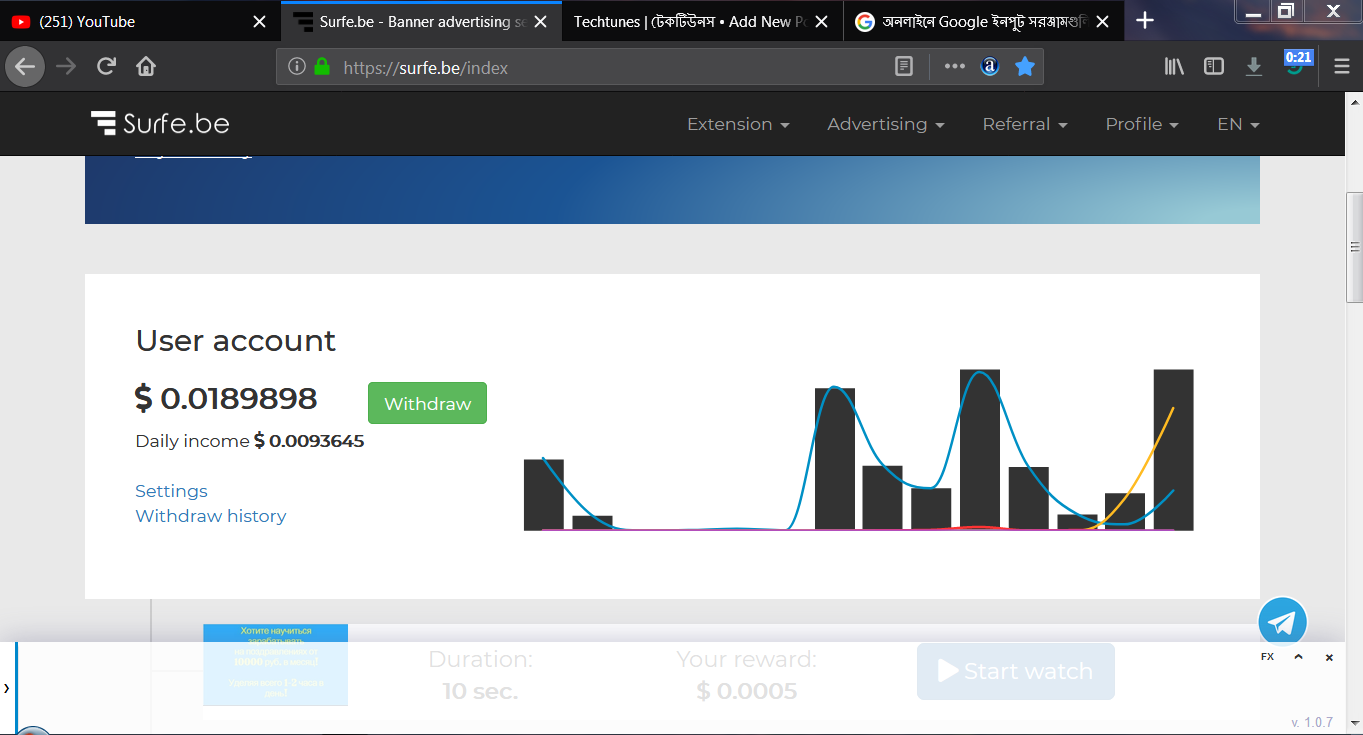Screen dimensions: 1363x735
Task: Go to the browser home page
Action: (146, 67)
